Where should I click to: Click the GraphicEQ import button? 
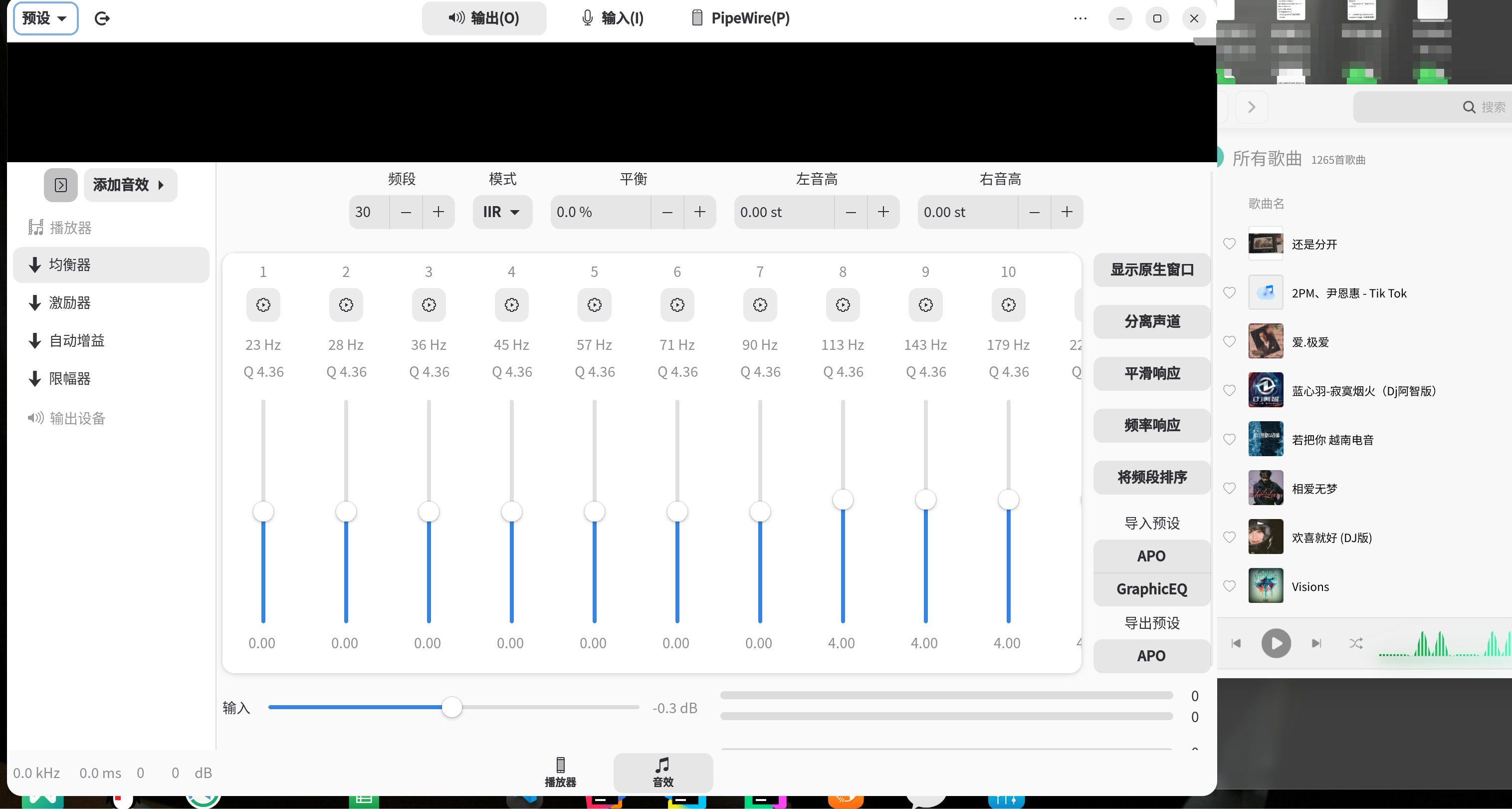(x=1152, y=589)
